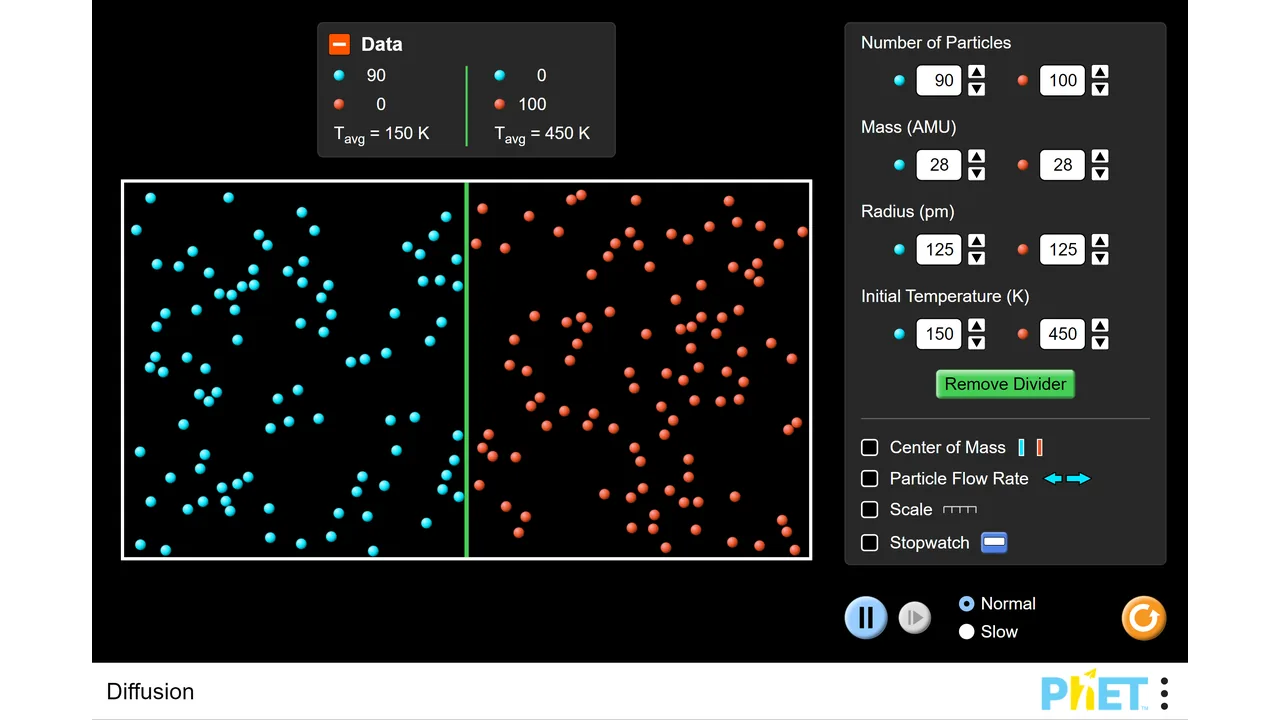Enable the Particle Flow Rate checkbox

coord(870,478)
